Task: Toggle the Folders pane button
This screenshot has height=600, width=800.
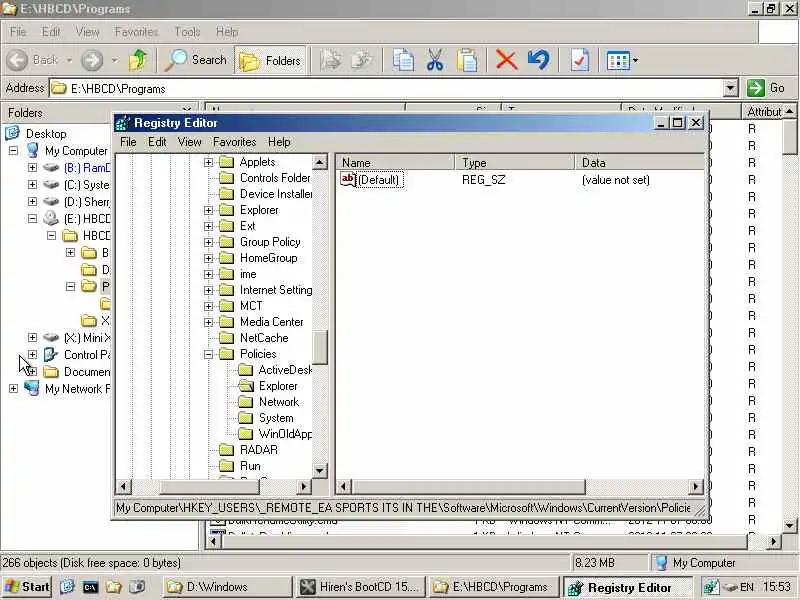Action: point(270,60)
